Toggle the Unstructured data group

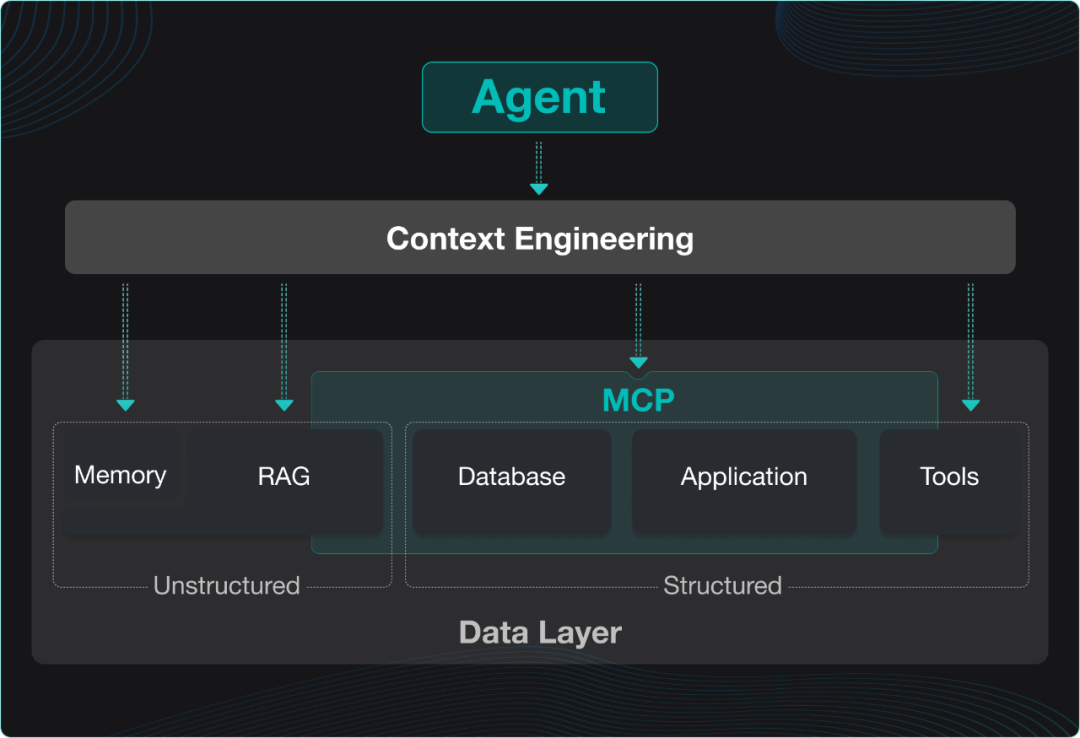(x=227, y=586)
